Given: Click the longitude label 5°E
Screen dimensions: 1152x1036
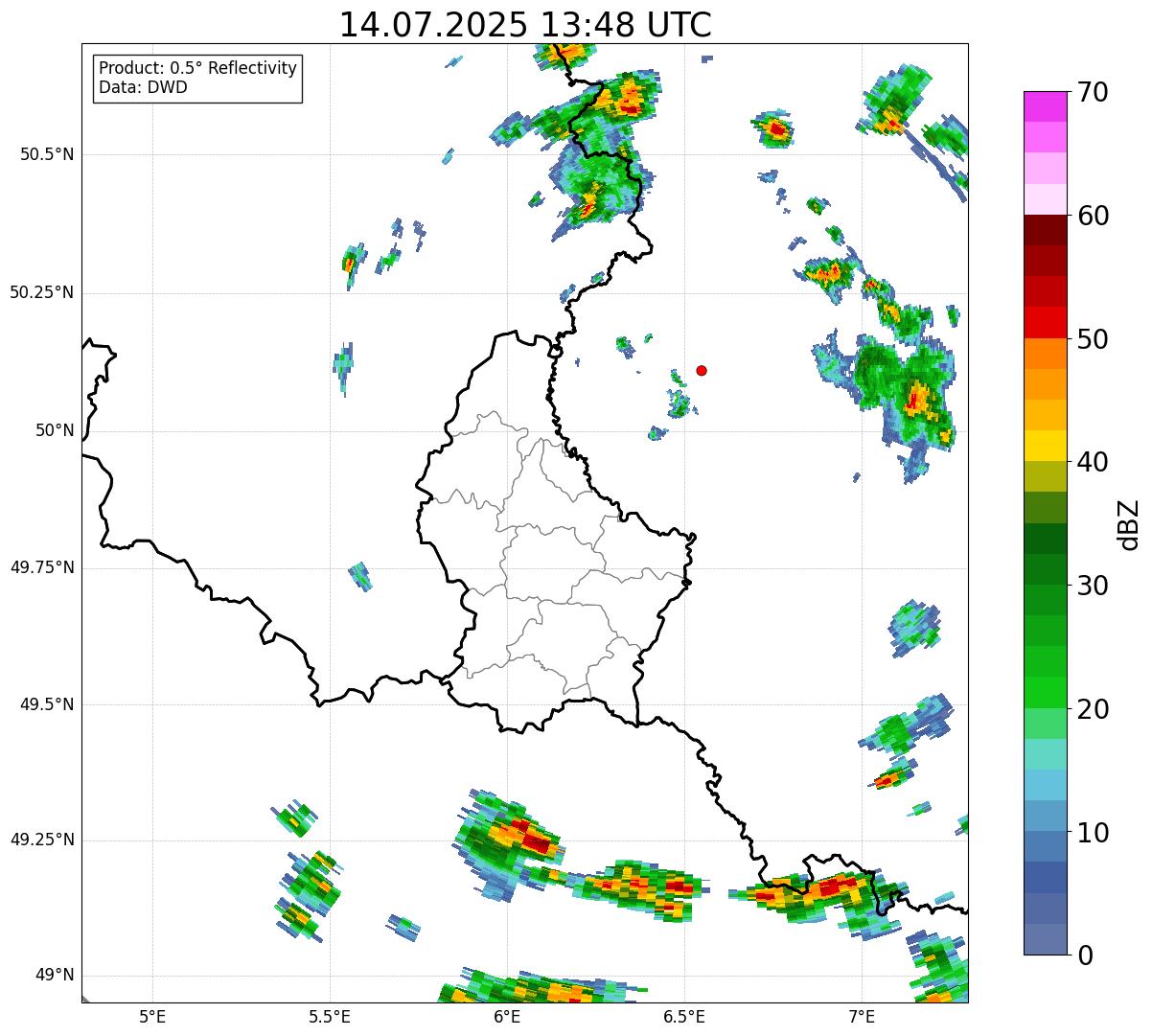Looking at the screenshot, I should point(152,1017).
